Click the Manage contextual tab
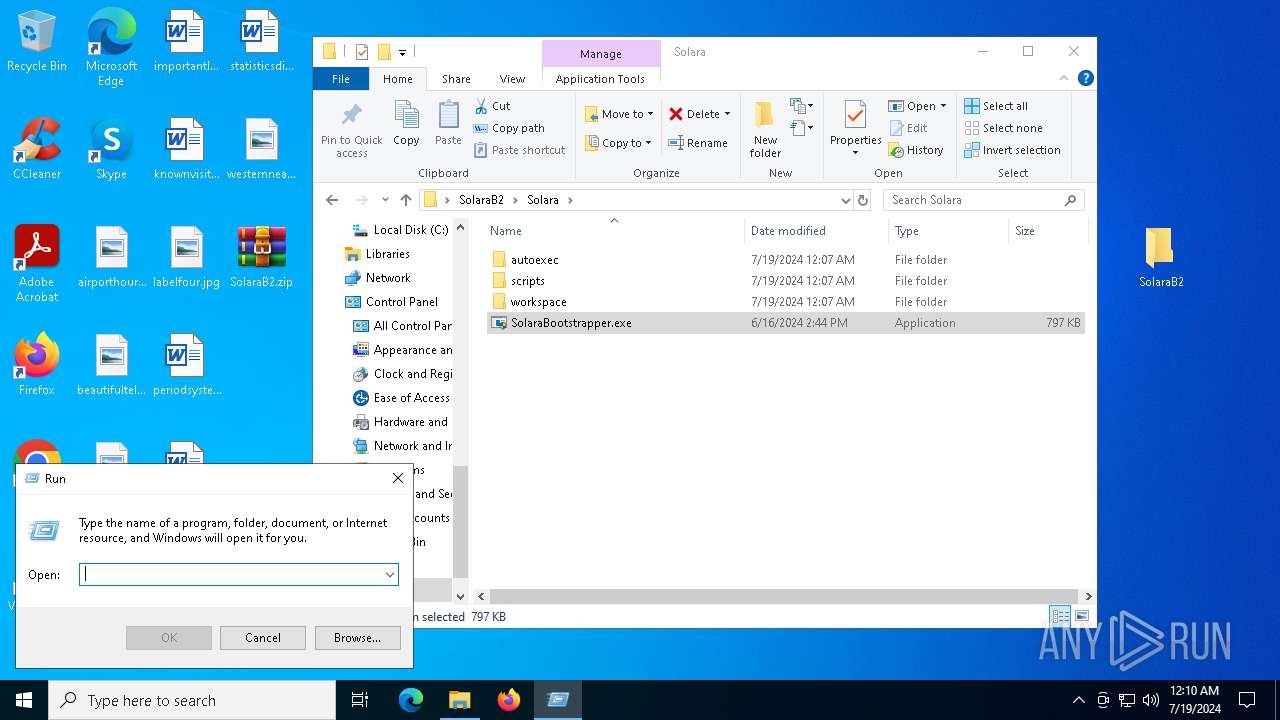 [601, 54]
